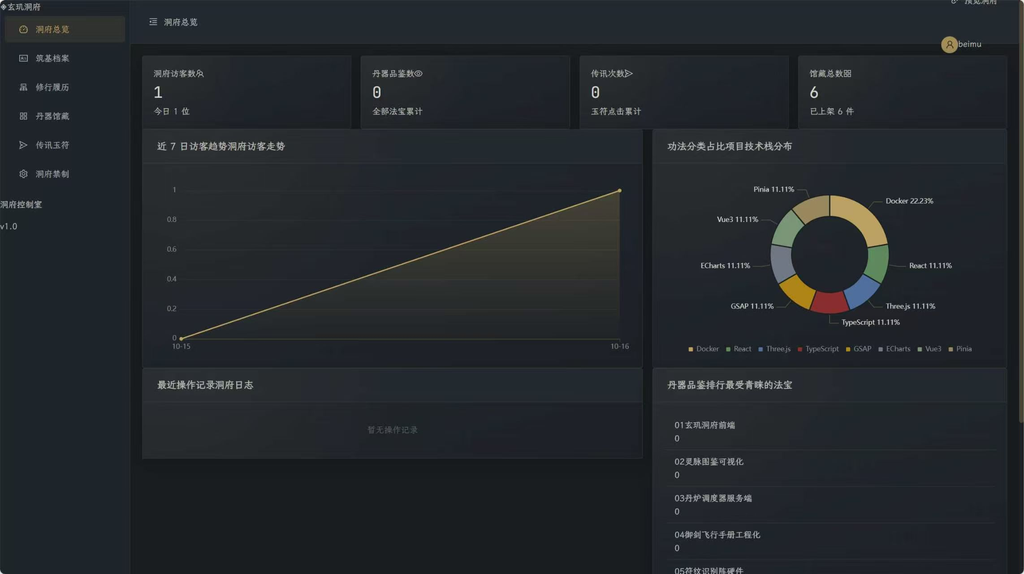Click the 馆藏总数 statistics card

coord(902,92)
